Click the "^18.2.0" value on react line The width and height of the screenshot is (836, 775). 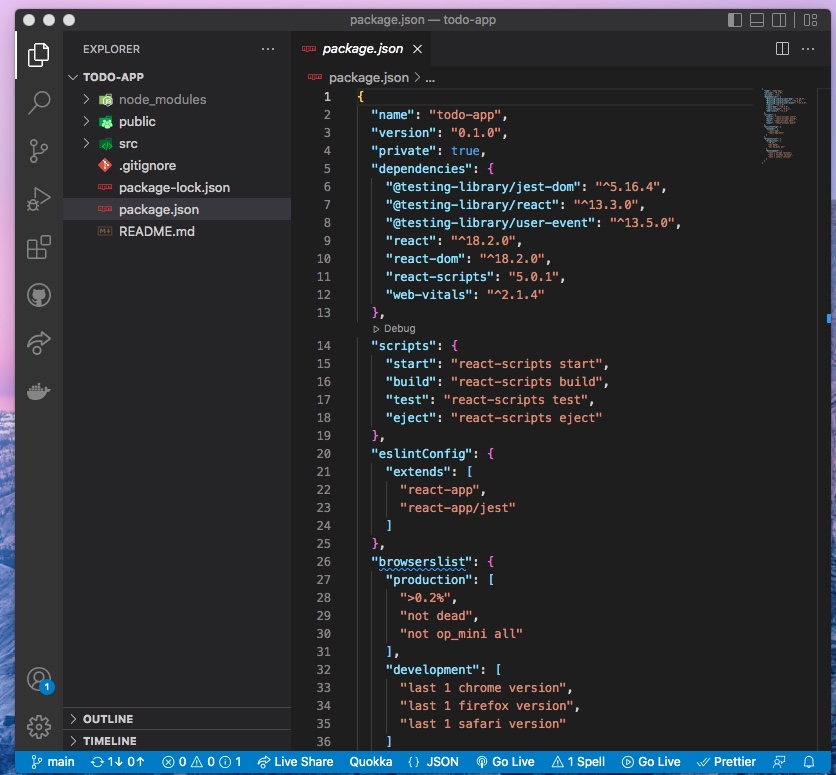483,241
